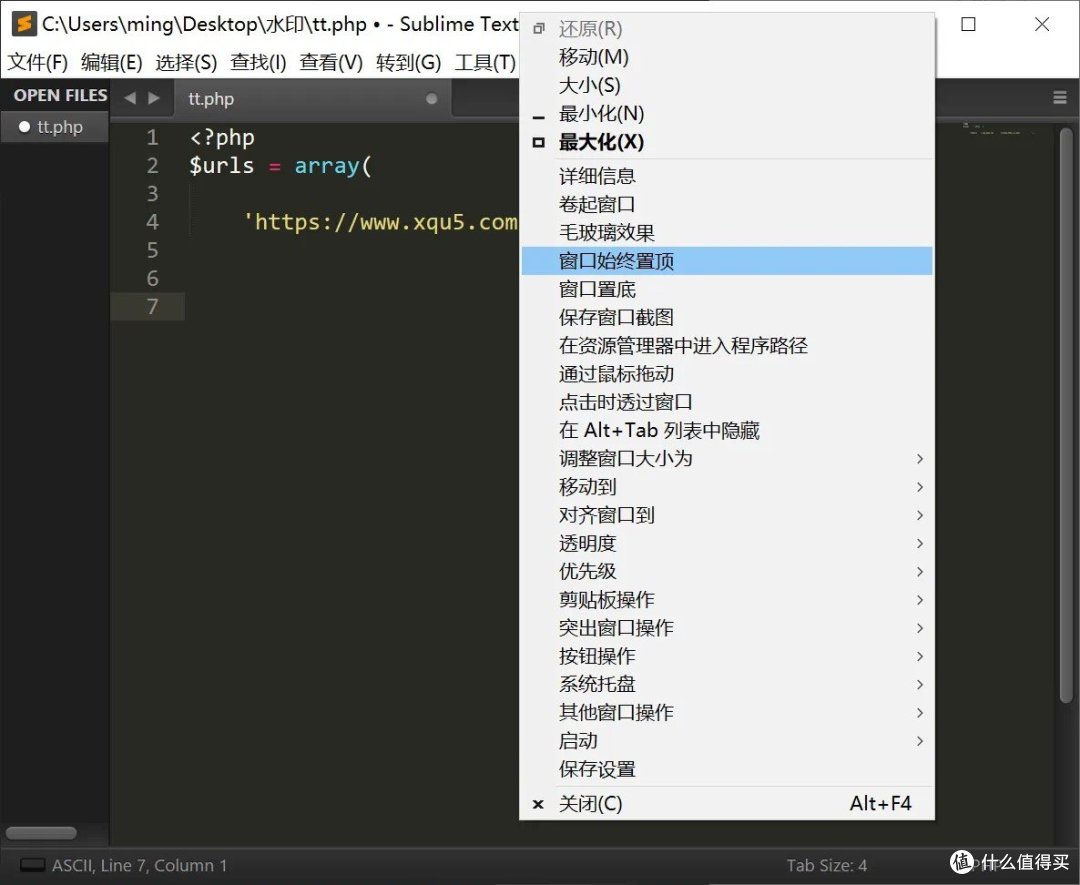The height and width of the screenshot is (885, 1080).
Task: Expand the 系统托盘 submenu
Action: (597, 684)
